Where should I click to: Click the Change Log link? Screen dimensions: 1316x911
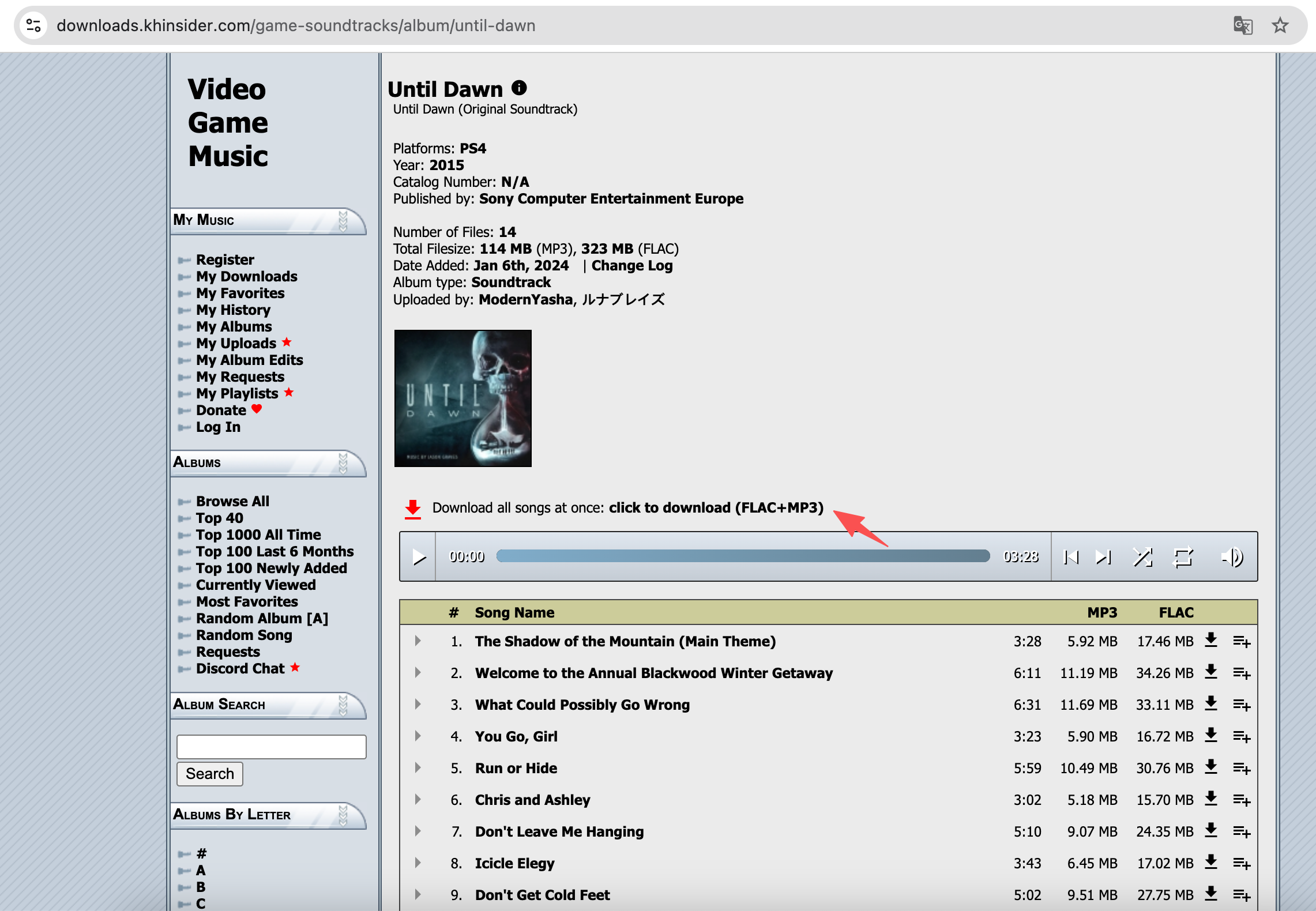(x=632, y=265)
